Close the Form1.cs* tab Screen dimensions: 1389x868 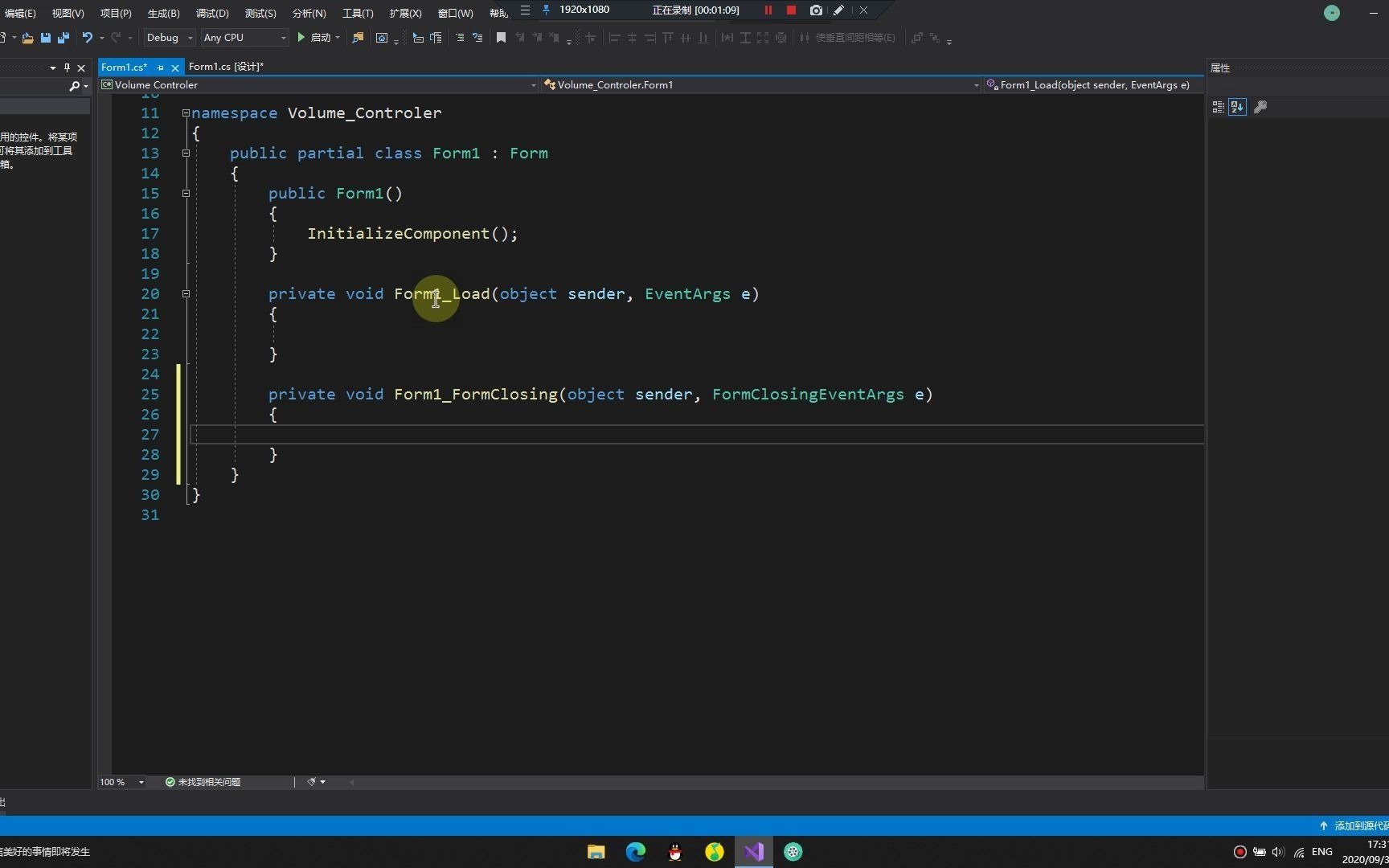[x=174, y=68]
